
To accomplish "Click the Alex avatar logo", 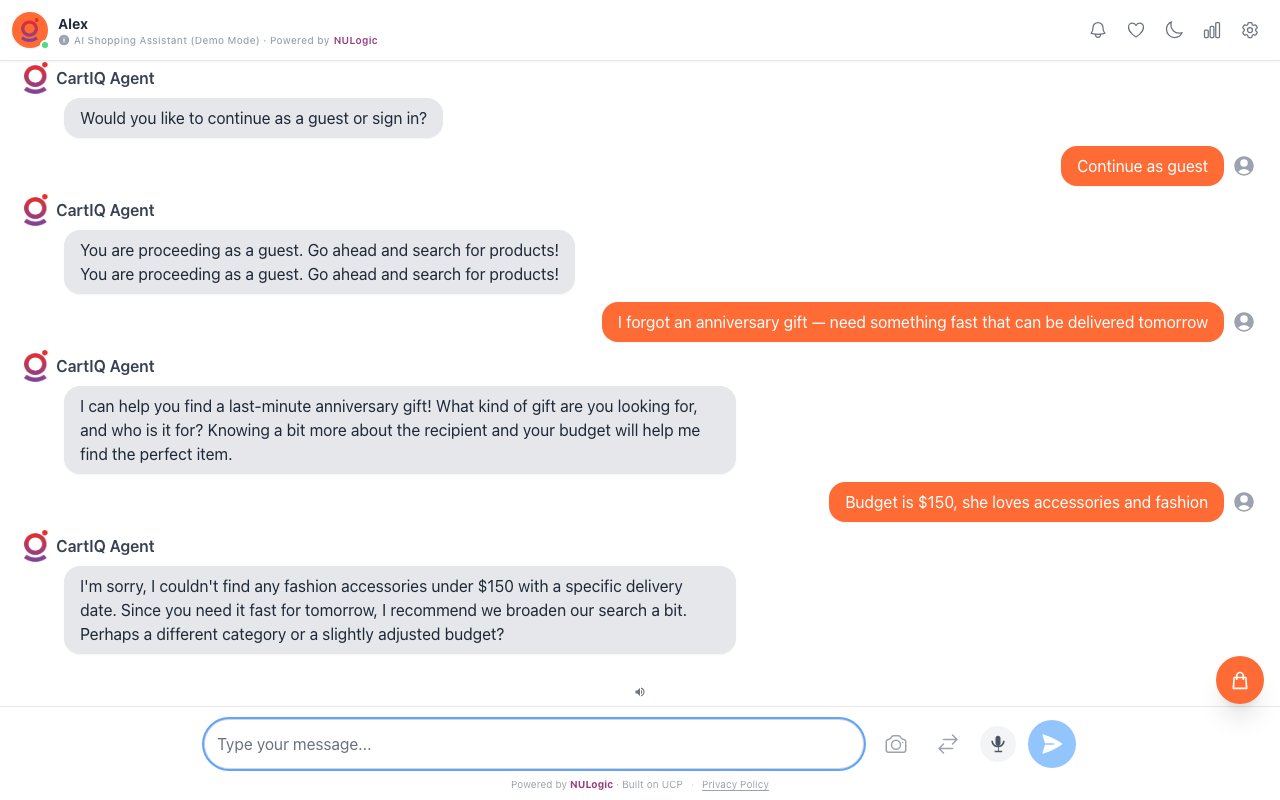I will (30, 30).
